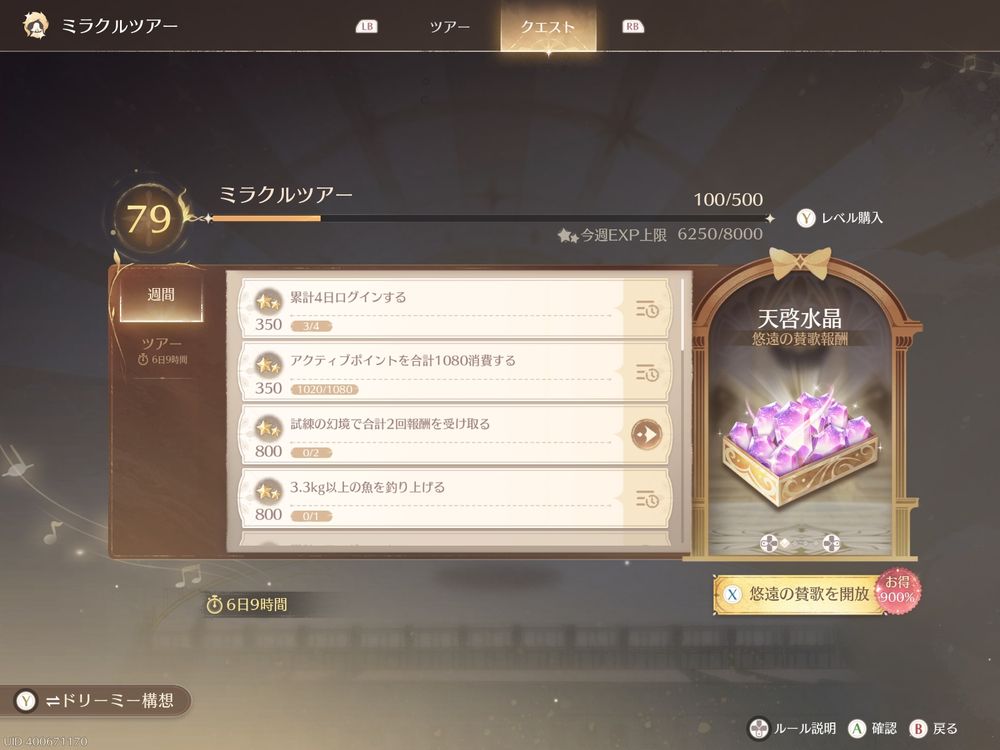Screen dimensions: 1000x750
Task: Select the クエスト tab at top
Action: point(548,27)
